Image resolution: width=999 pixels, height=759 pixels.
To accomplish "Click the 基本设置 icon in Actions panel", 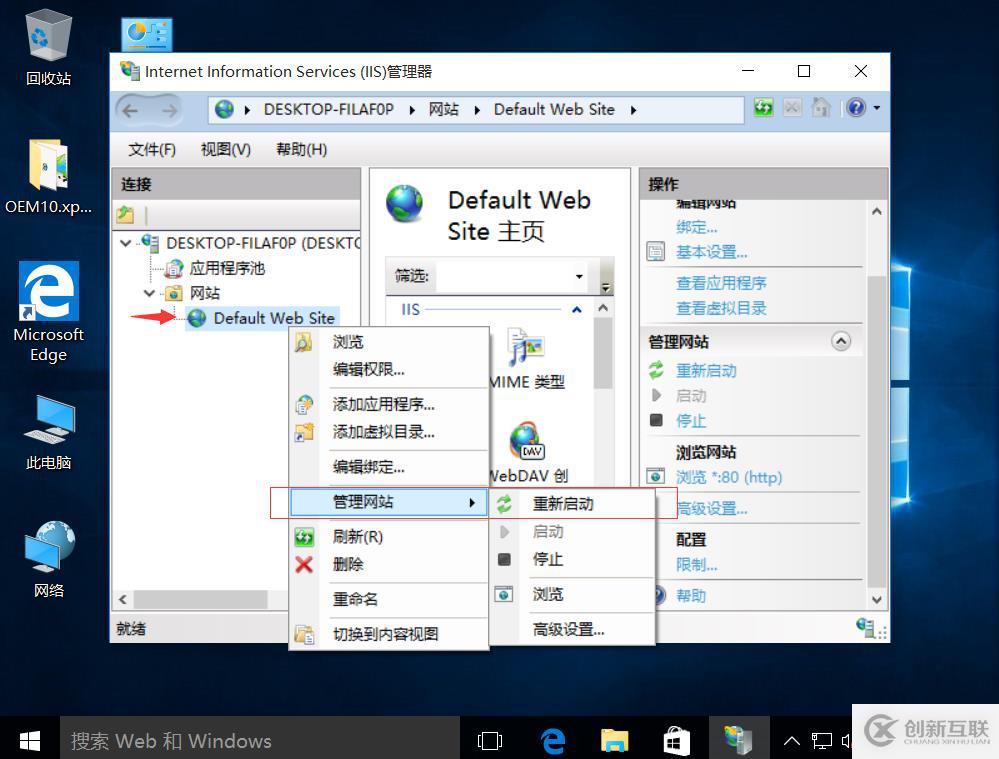I will click(655, 252).
